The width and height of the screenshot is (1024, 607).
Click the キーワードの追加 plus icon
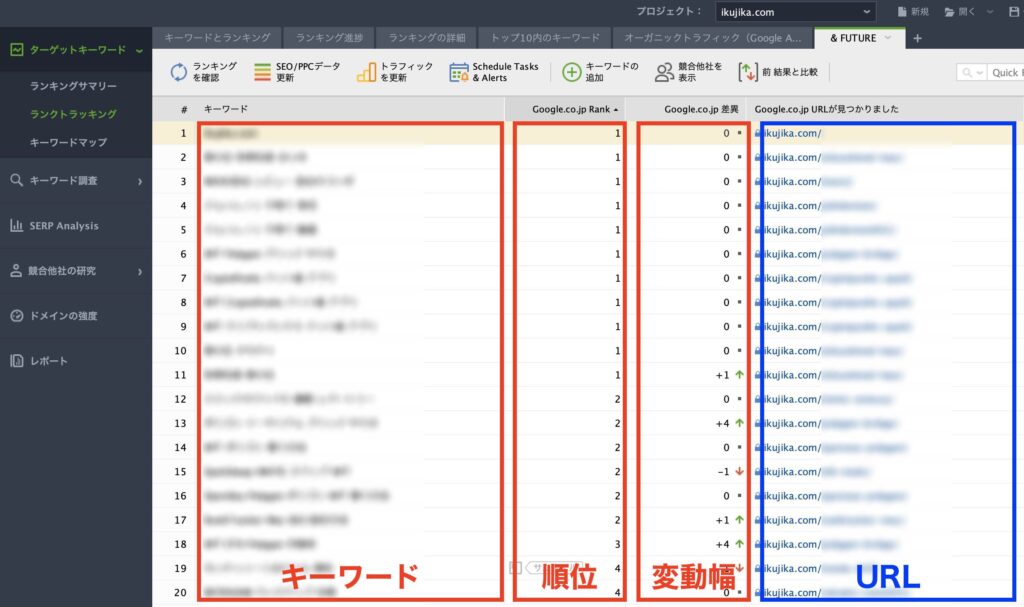click(x=571, y=72)
